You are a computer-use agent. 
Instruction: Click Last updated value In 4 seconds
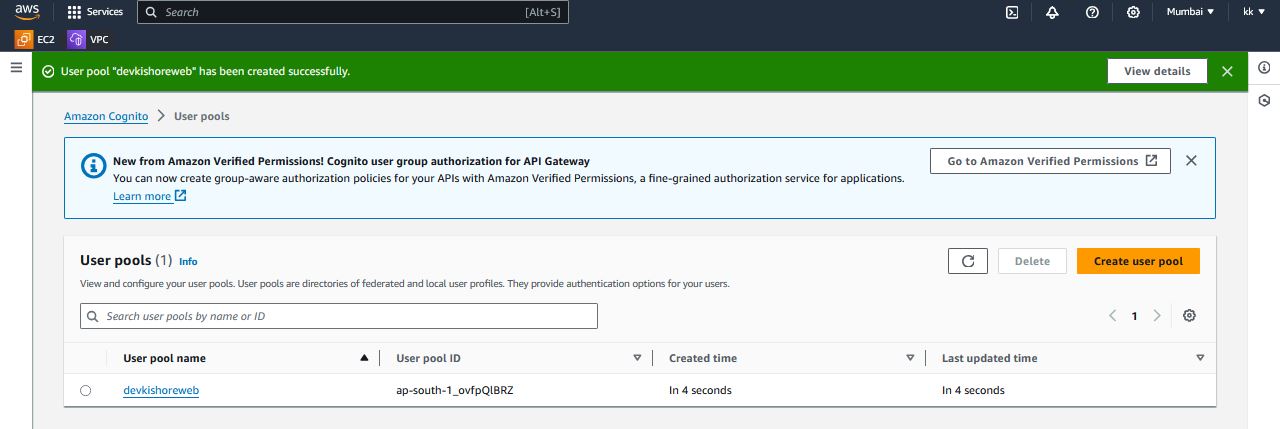pyautogui.click(x=973, y=390)
